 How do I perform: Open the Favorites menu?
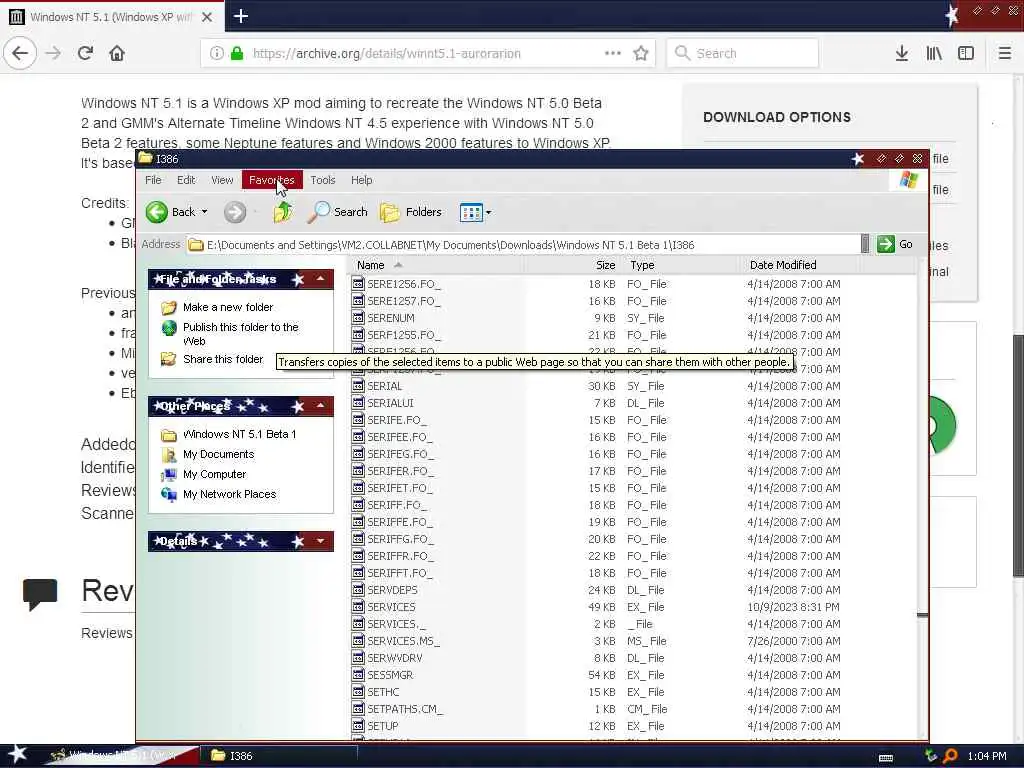272,180
